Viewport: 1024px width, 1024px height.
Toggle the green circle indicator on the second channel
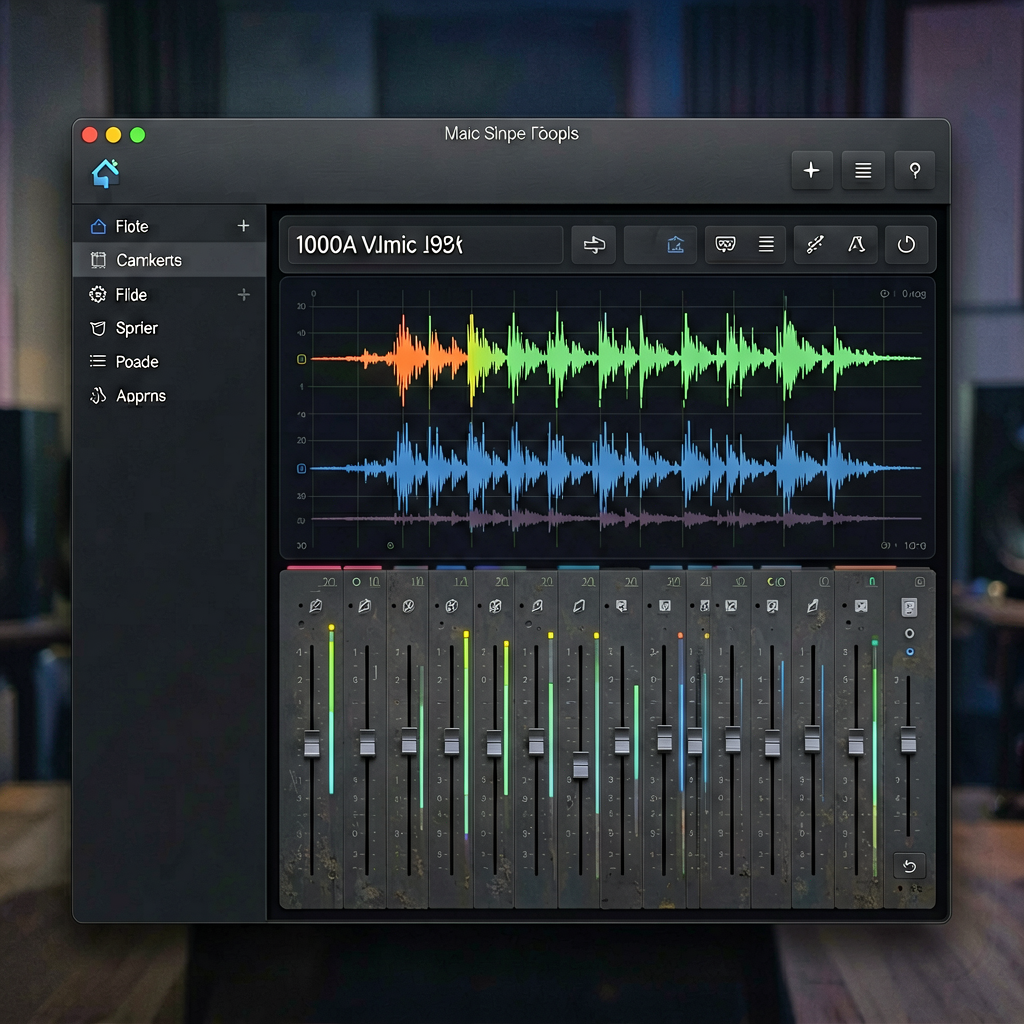356,582
